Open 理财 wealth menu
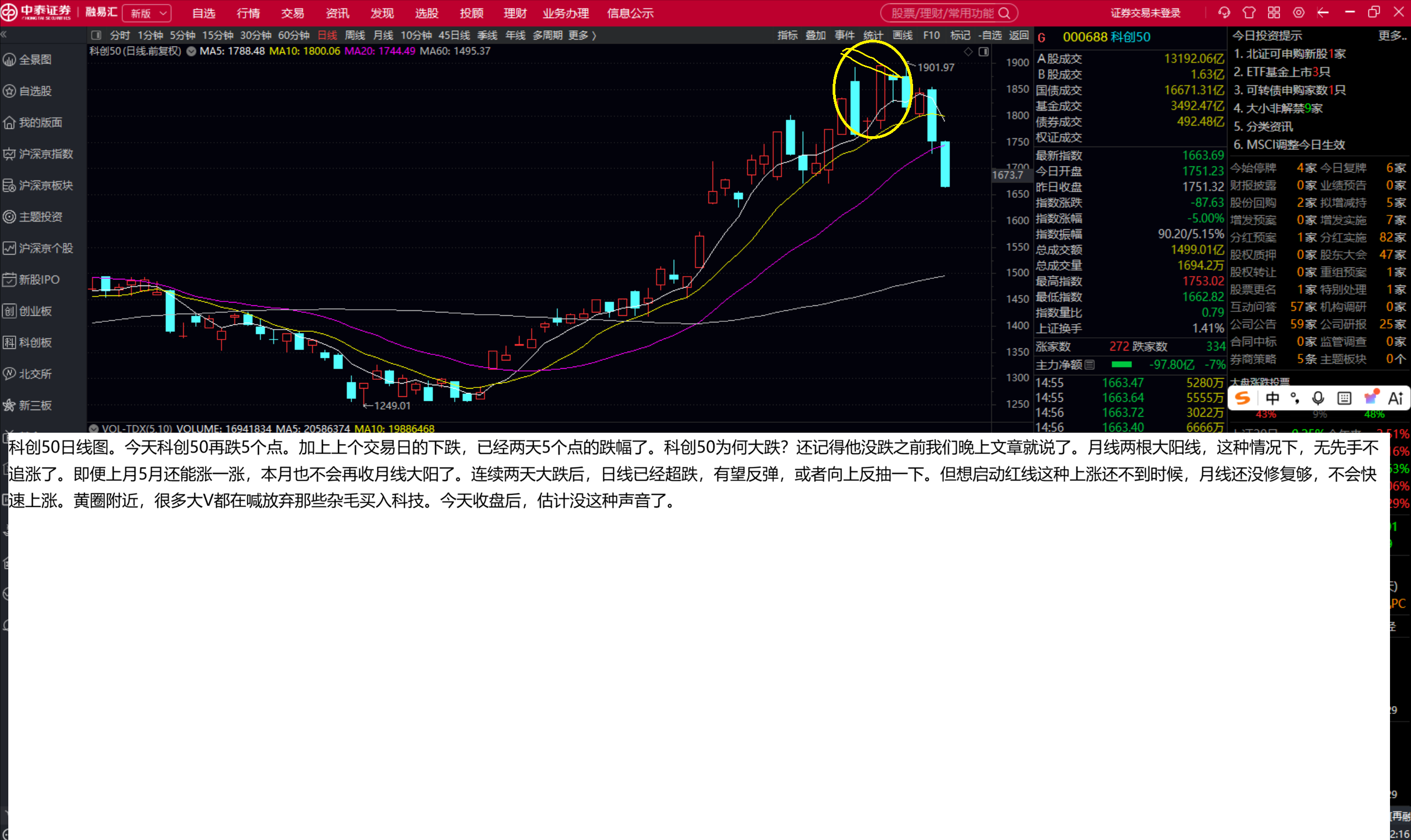The image size is (1411, 840). [515, 13]
